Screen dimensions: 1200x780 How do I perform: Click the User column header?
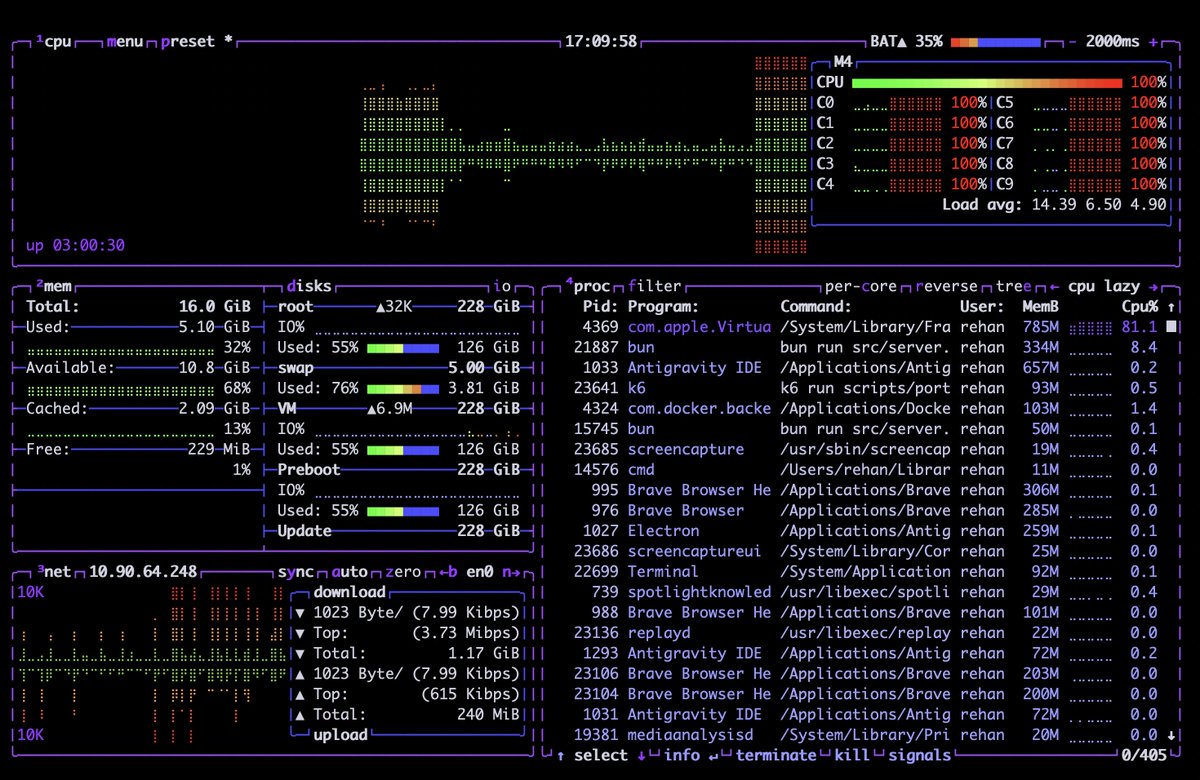[x=982, y=306]
